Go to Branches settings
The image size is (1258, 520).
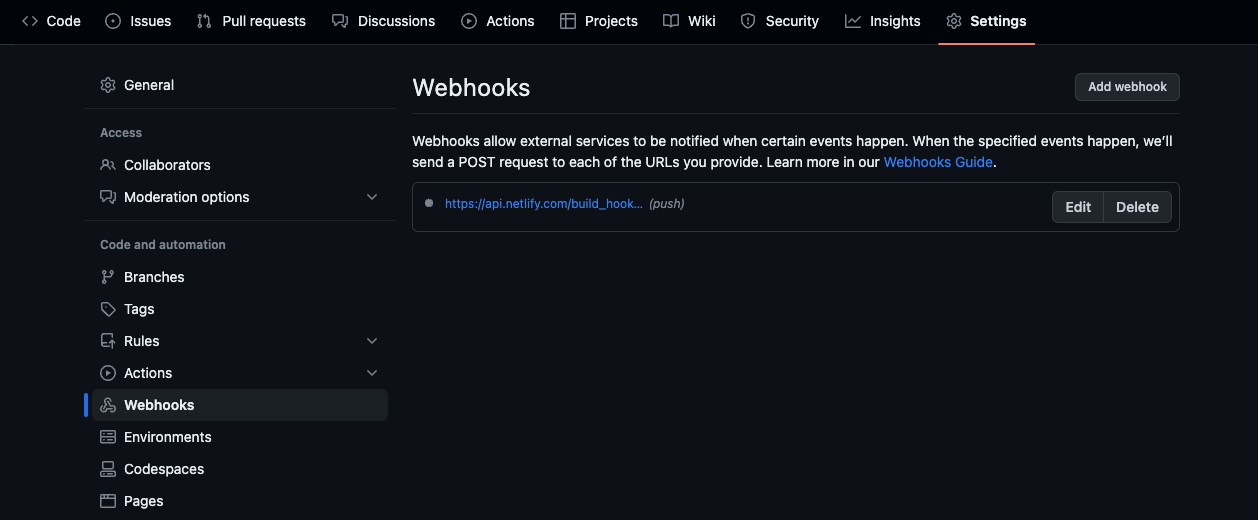tap(240, 277)
